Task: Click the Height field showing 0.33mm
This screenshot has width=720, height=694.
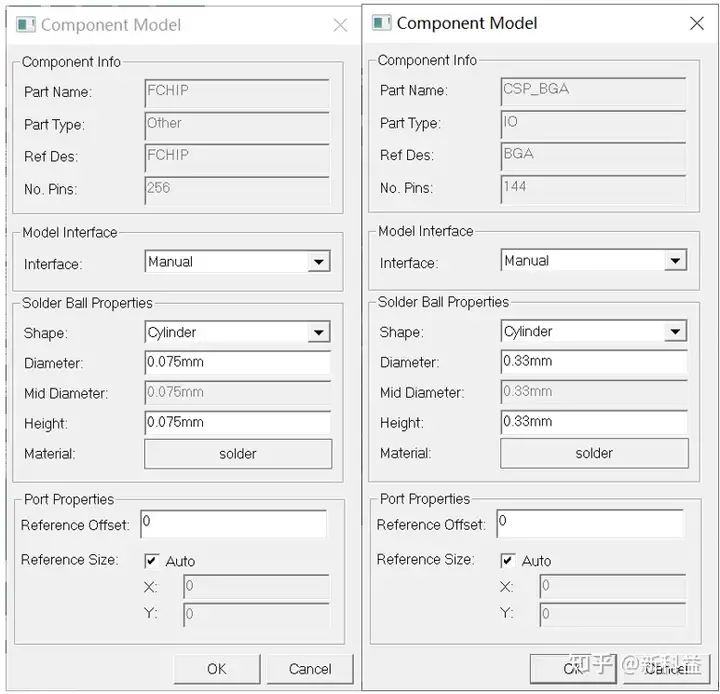Action: (594, 421)
